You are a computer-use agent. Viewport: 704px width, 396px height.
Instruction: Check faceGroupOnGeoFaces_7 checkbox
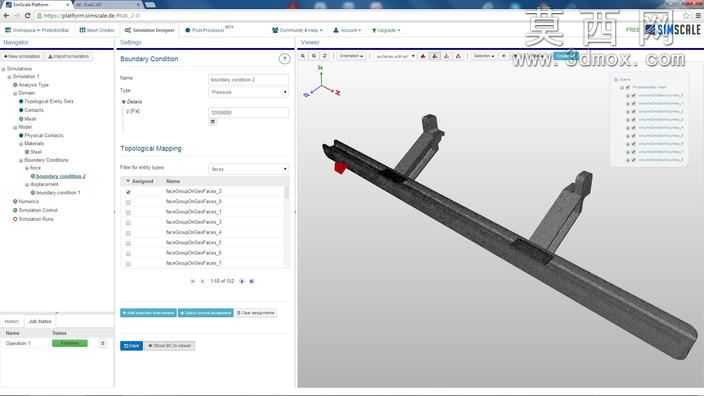128,264
